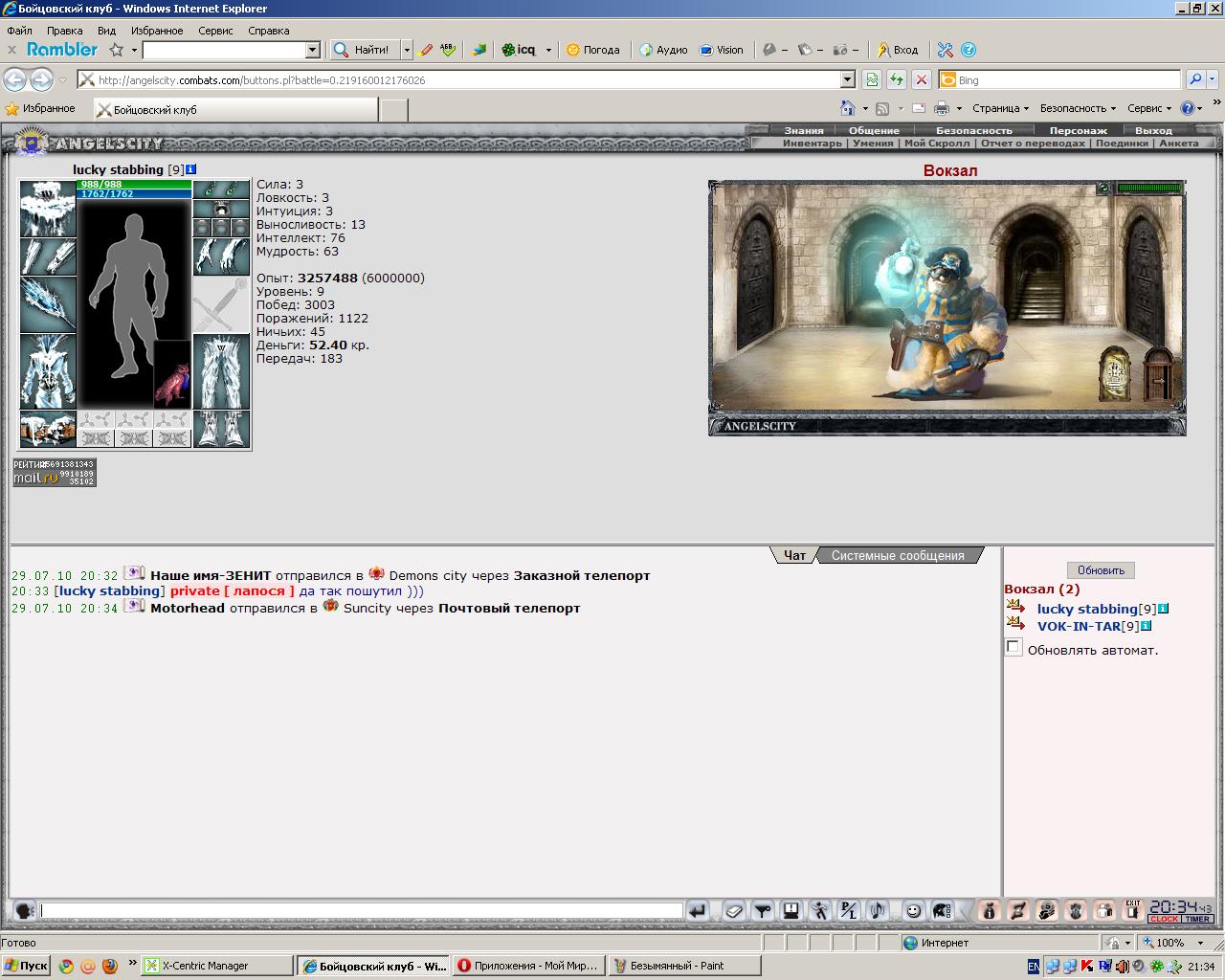
Task: Open the Анкета link
Action: [x=1178, y=144]
